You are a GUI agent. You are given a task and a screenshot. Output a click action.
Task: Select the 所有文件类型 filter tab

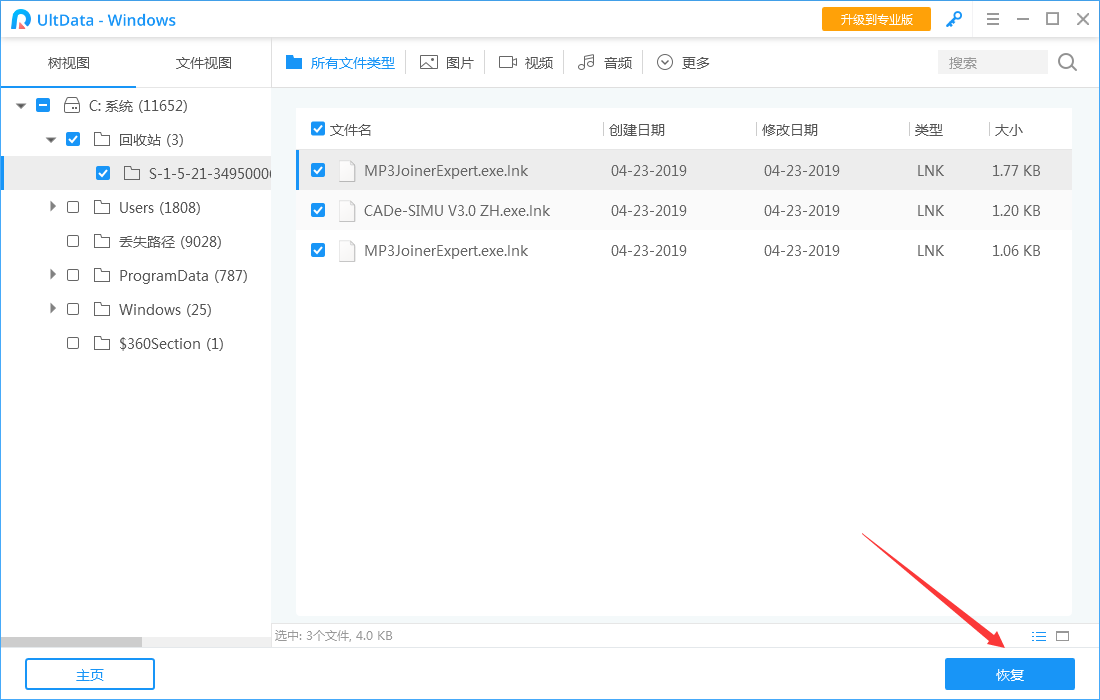pyautogui.click(x=340, y=62)
